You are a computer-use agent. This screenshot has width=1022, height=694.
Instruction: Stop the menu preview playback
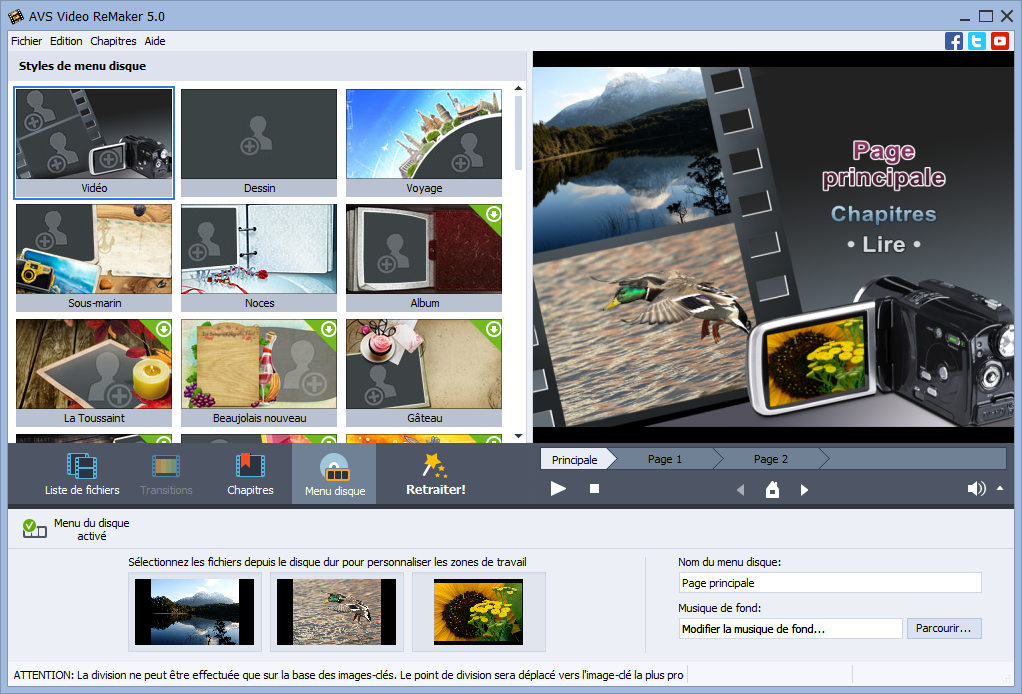pos(594,488)
